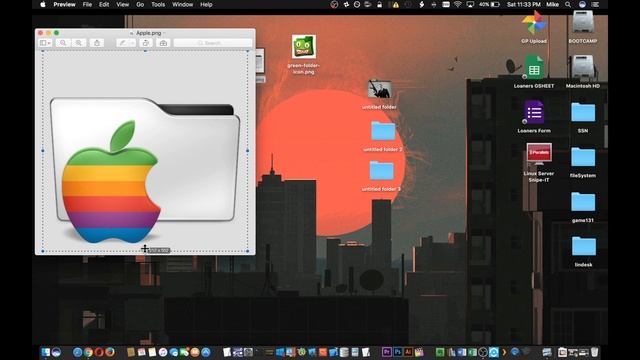The image size is (640, 360).
Task: Open the Help menu
Action: click(206, 4)
